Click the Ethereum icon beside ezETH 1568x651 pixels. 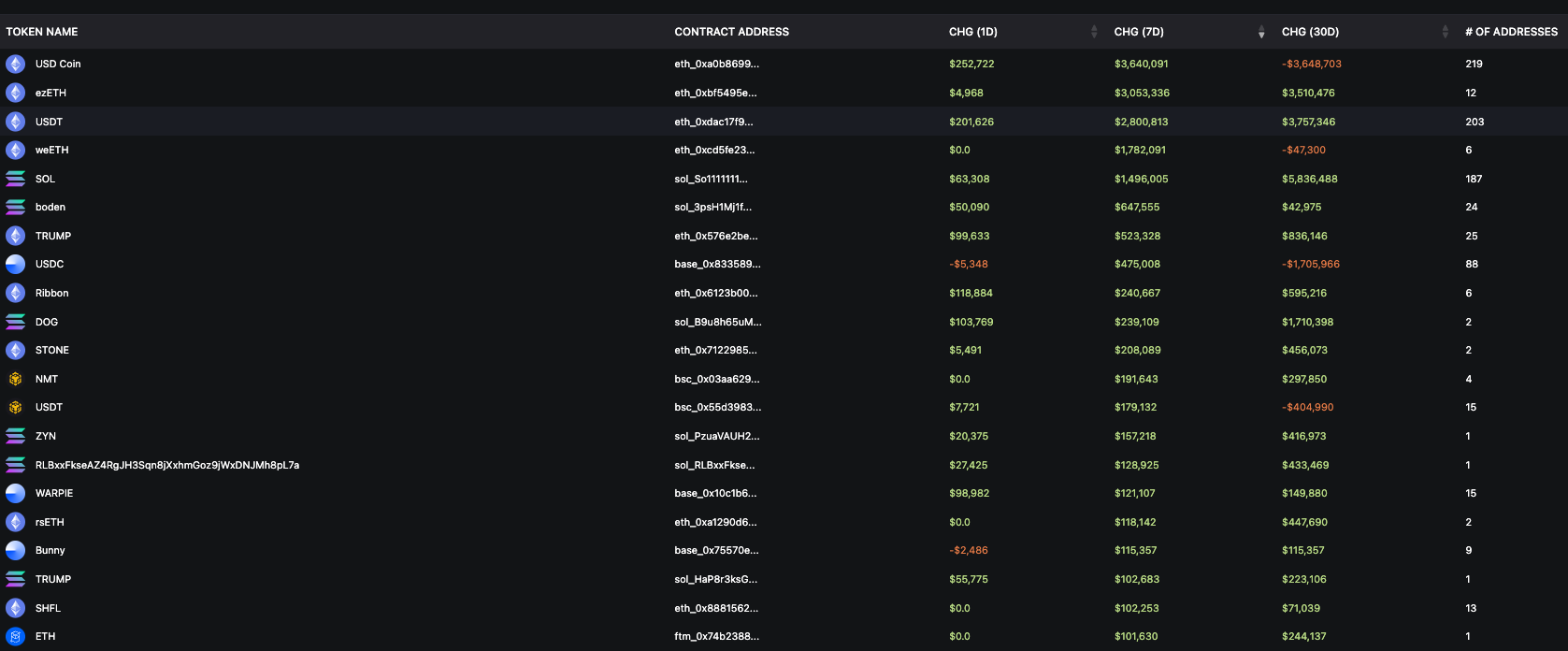15,93
